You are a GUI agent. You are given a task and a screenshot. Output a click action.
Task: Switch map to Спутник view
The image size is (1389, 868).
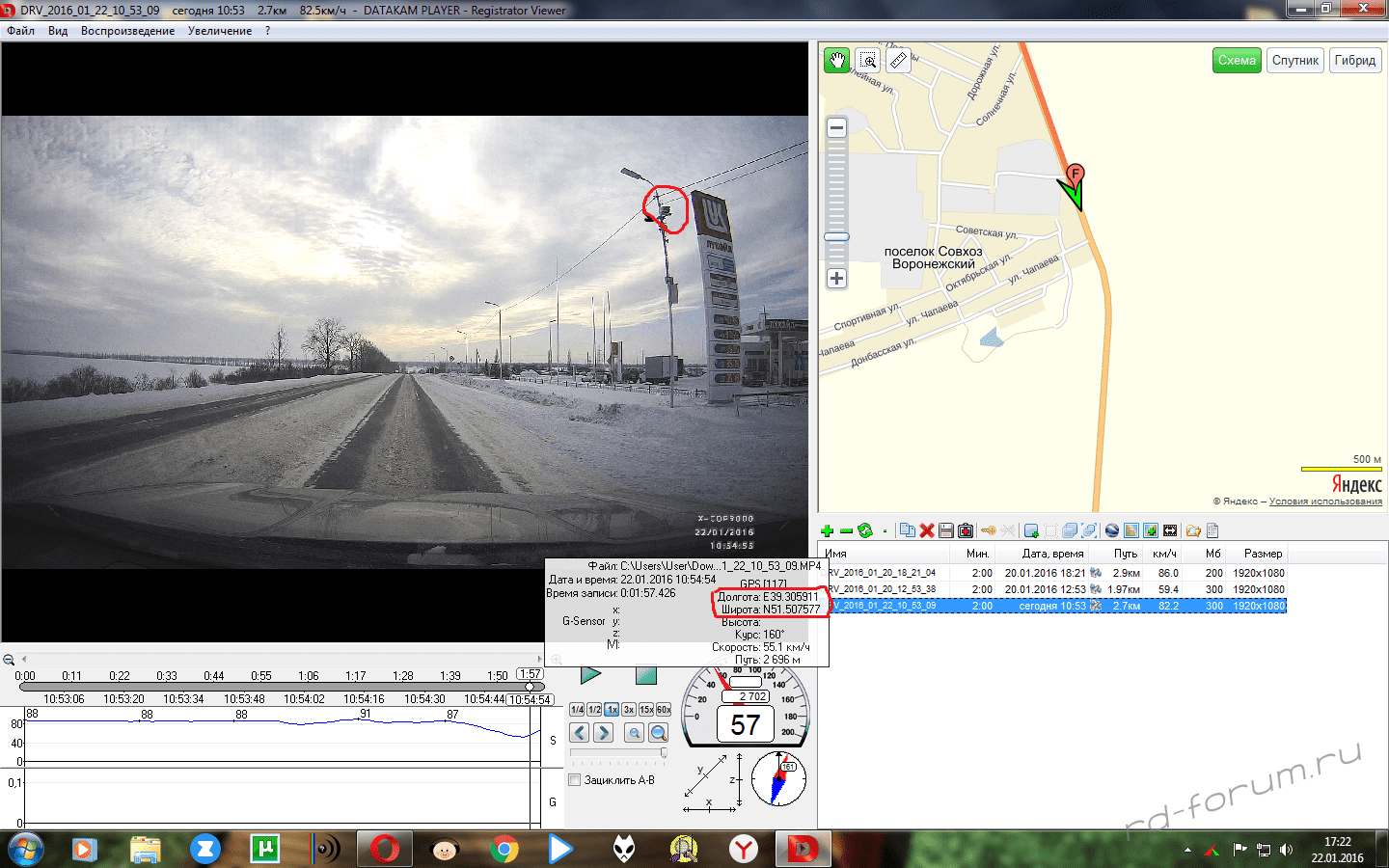point(1294,61)
